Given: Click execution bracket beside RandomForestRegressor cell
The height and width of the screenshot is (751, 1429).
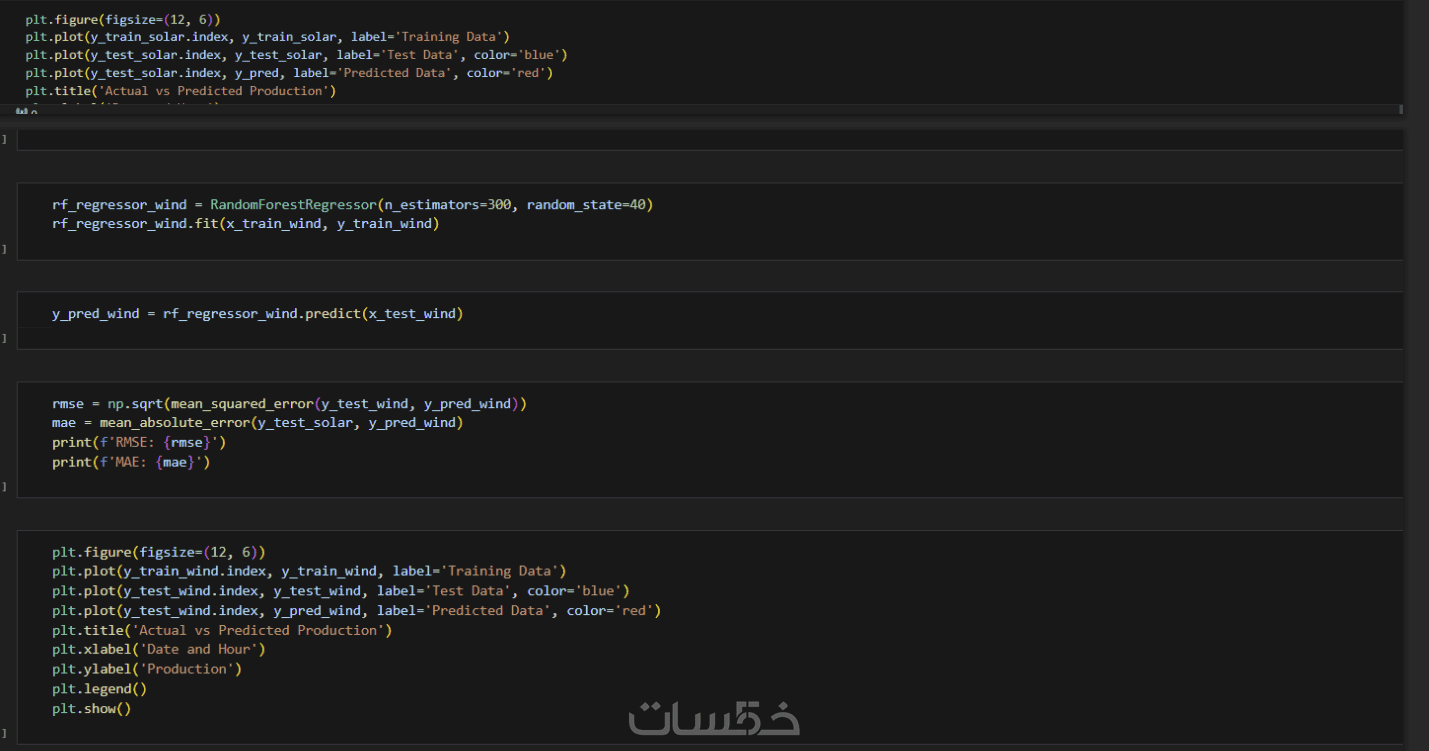Looking at the screenshot, I should (4, 248).
